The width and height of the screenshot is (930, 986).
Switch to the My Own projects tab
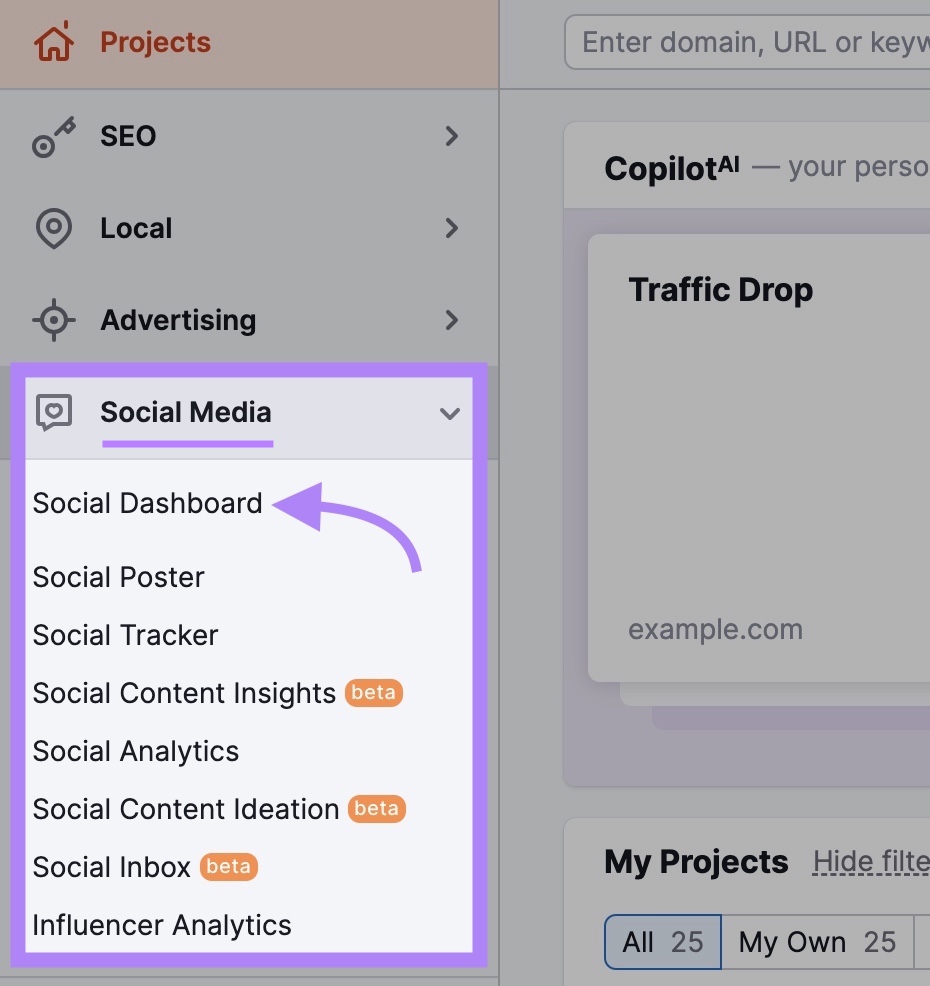click(818, 941)
